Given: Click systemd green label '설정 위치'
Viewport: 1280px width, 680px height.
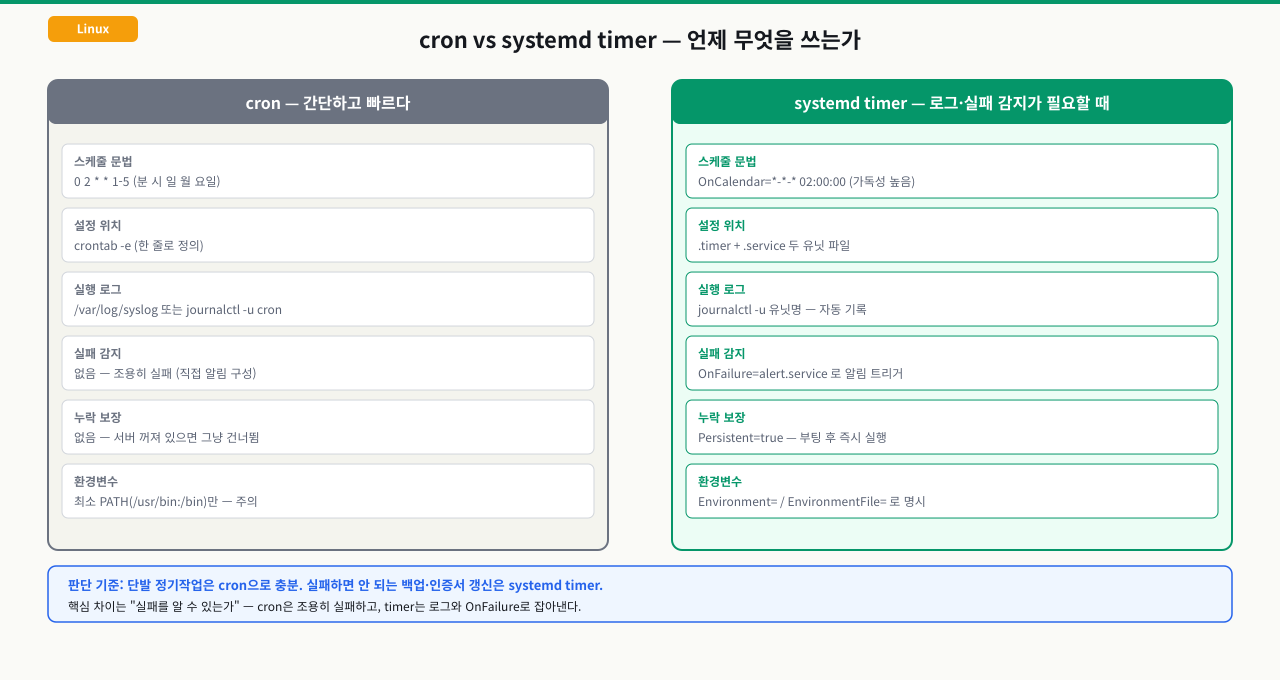Looking at the screenshot, I should (722, 225).
